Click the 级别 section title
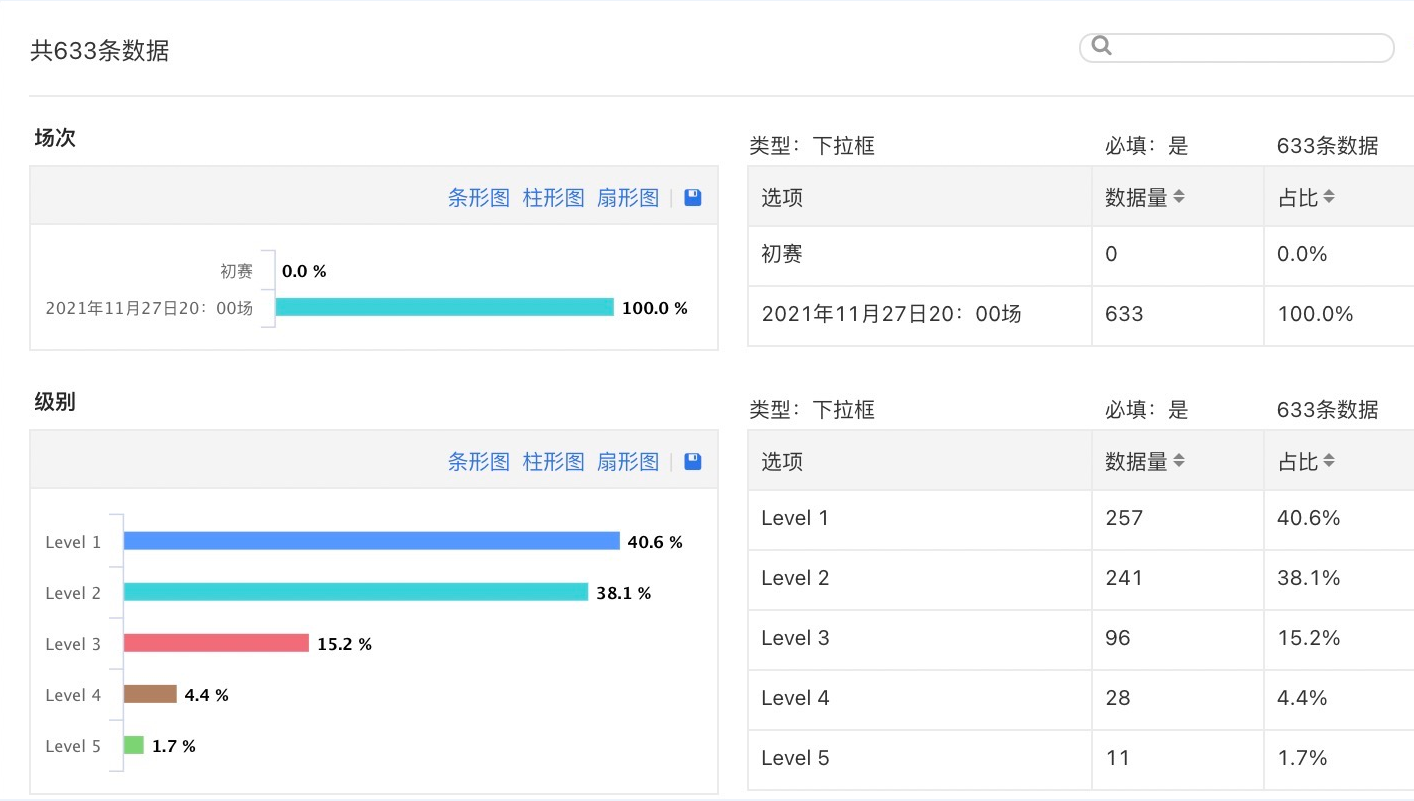The height and width of the screenshot is (801, 1414). click(55, 402)
